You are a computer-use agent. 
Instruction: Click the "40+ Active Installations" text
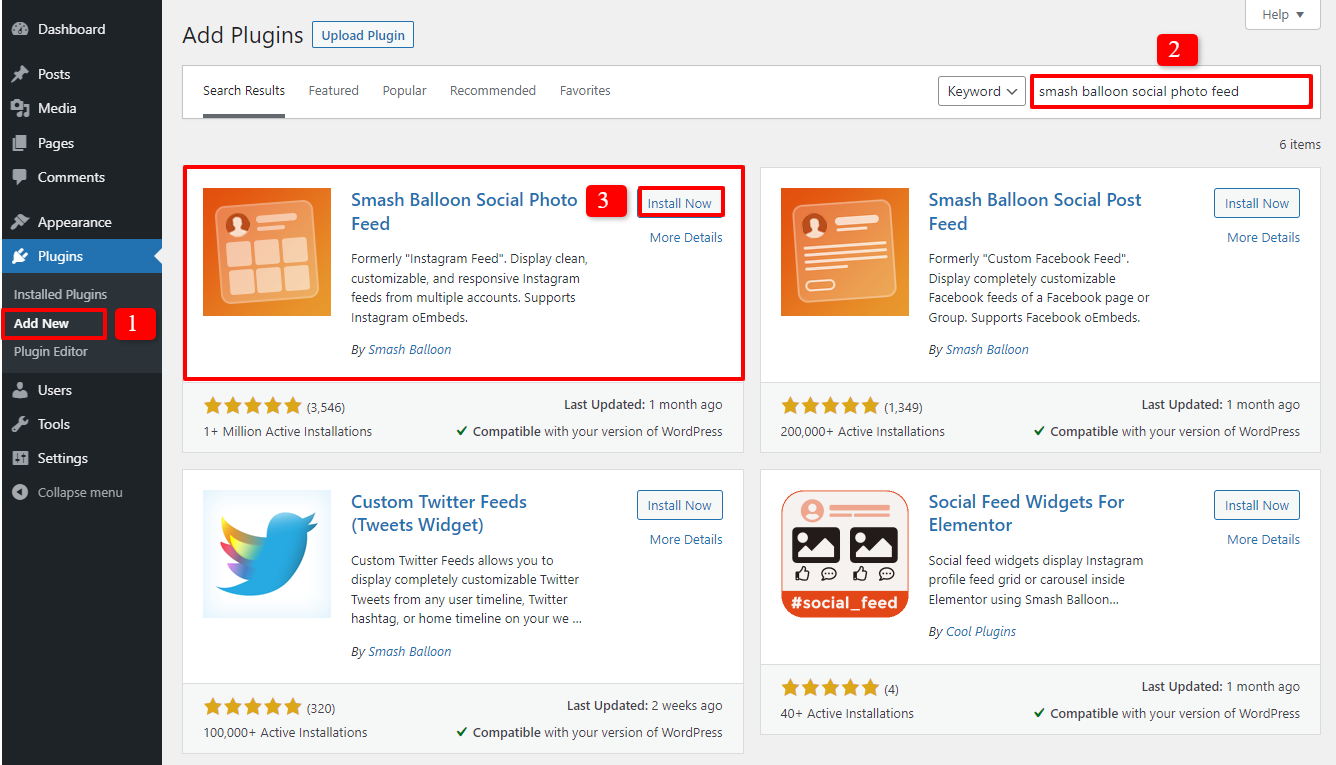[847, 714]
